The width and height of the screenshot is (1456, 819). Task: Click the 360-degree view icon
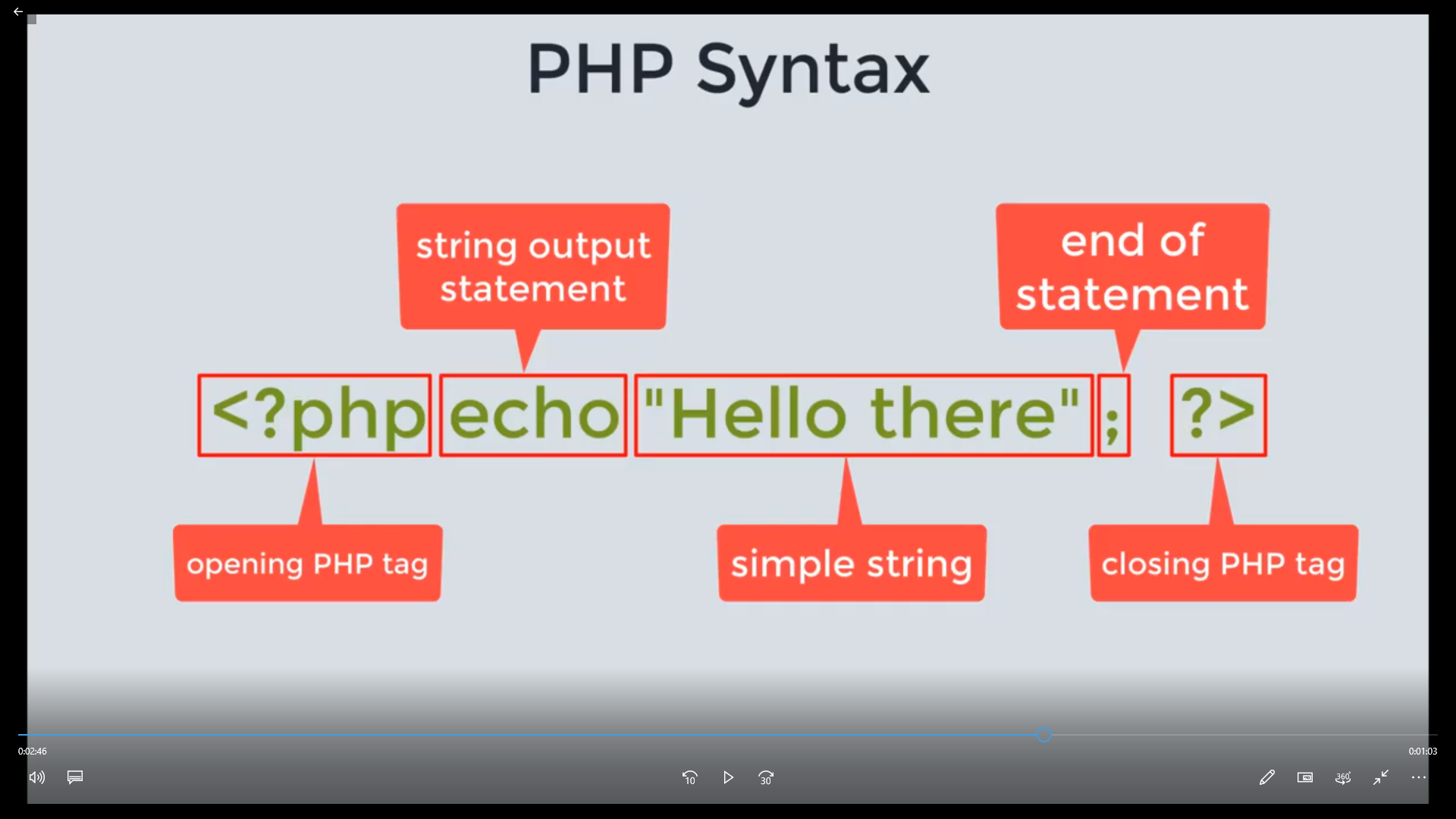pyautogui.click(x=1343, y=777)
